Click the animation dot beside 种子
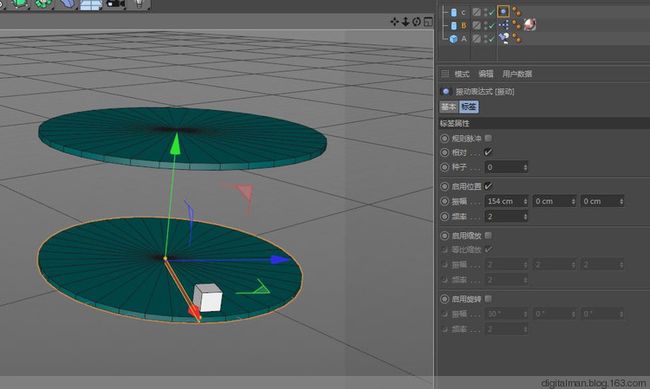The width and height of the screenshot is (650, 389). [444, 167]
